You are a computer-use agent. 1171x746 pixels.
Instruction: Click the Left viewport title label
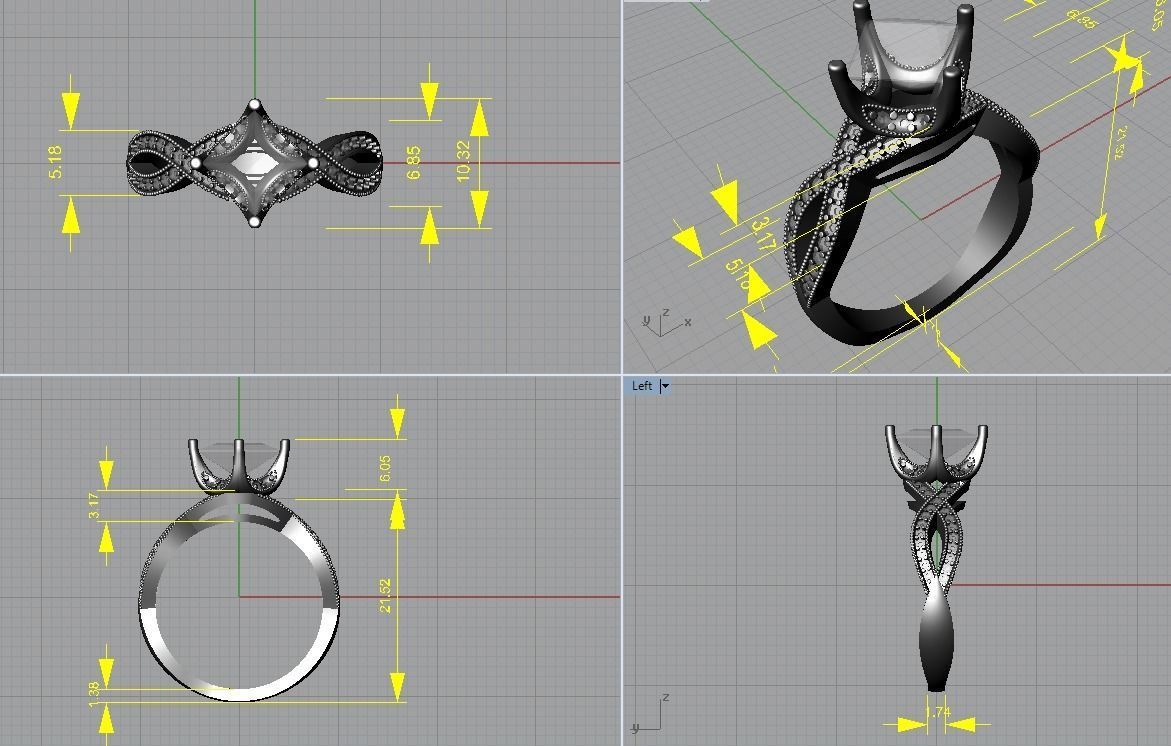pos(642,386)
